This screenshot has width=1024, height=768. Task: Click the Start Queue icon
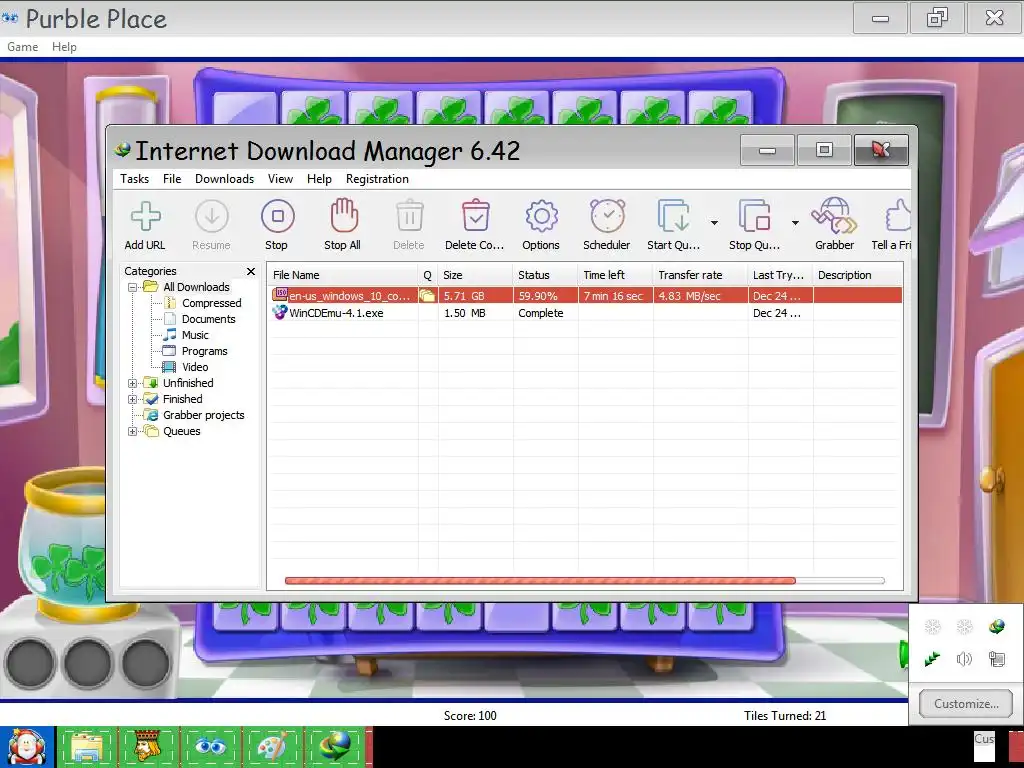[673, 216]
